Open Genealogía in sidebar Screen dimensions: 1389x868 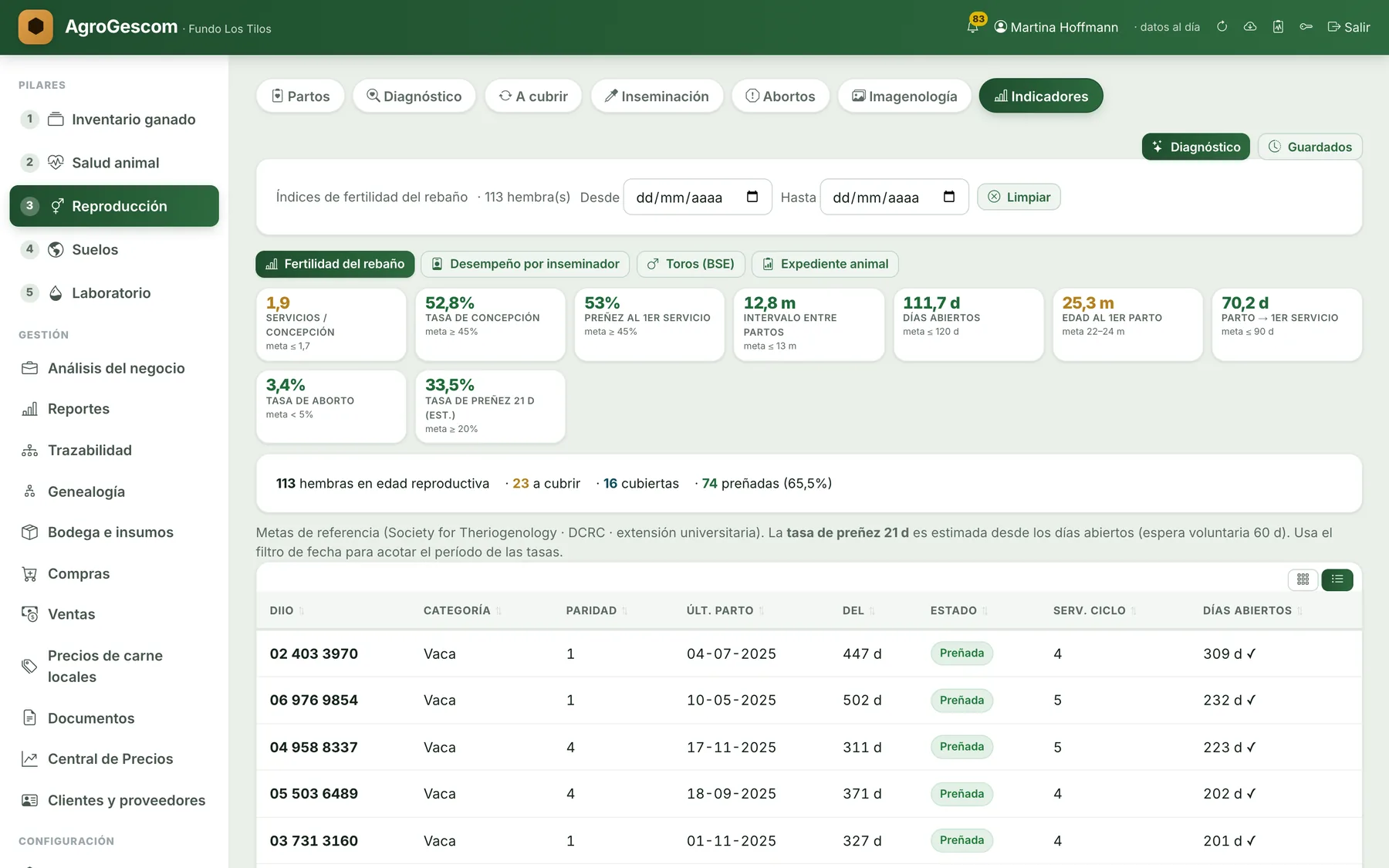pyautogui.click(x=114, y=491)
